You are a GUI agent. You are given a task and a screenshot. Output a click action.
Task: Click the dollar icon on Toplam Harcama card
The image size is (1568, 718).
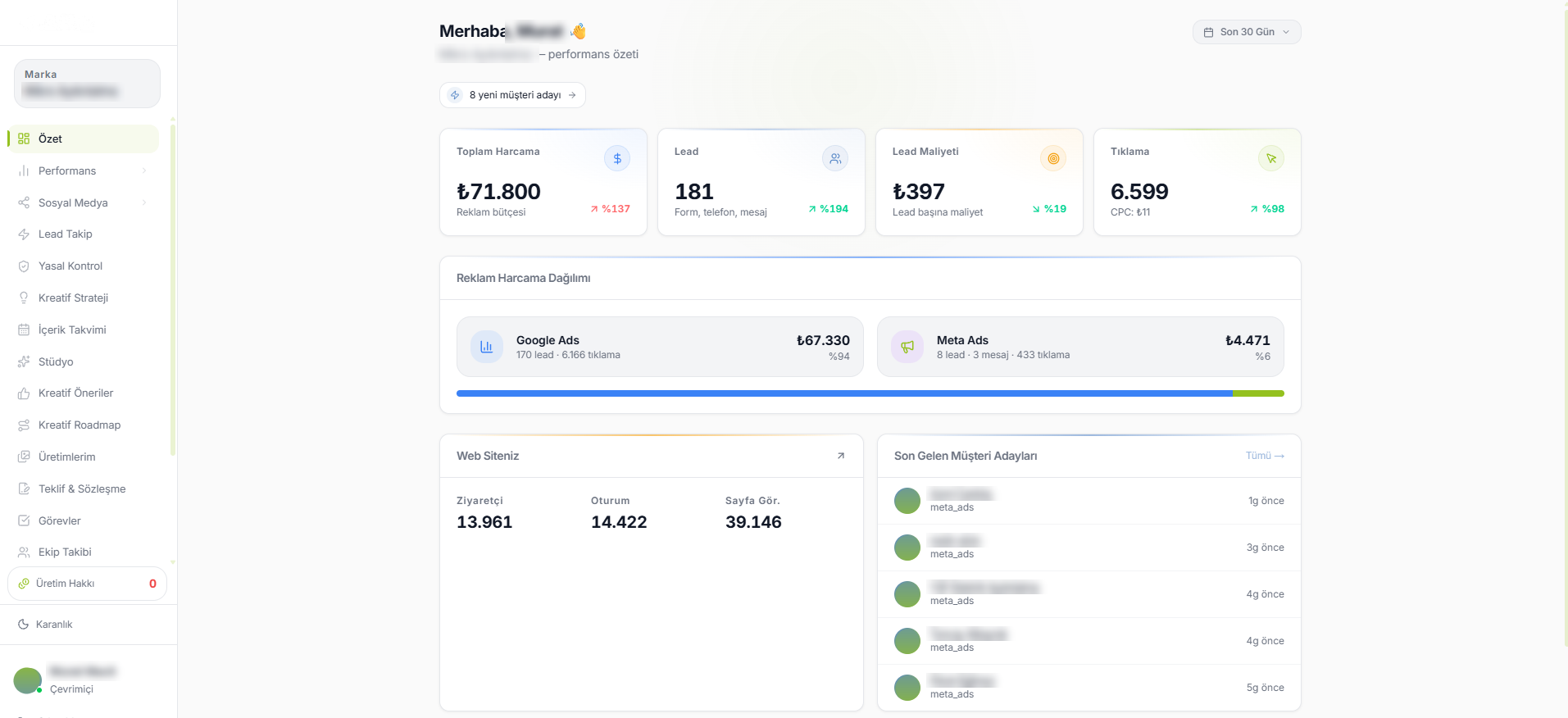click(x=617, y=158)
